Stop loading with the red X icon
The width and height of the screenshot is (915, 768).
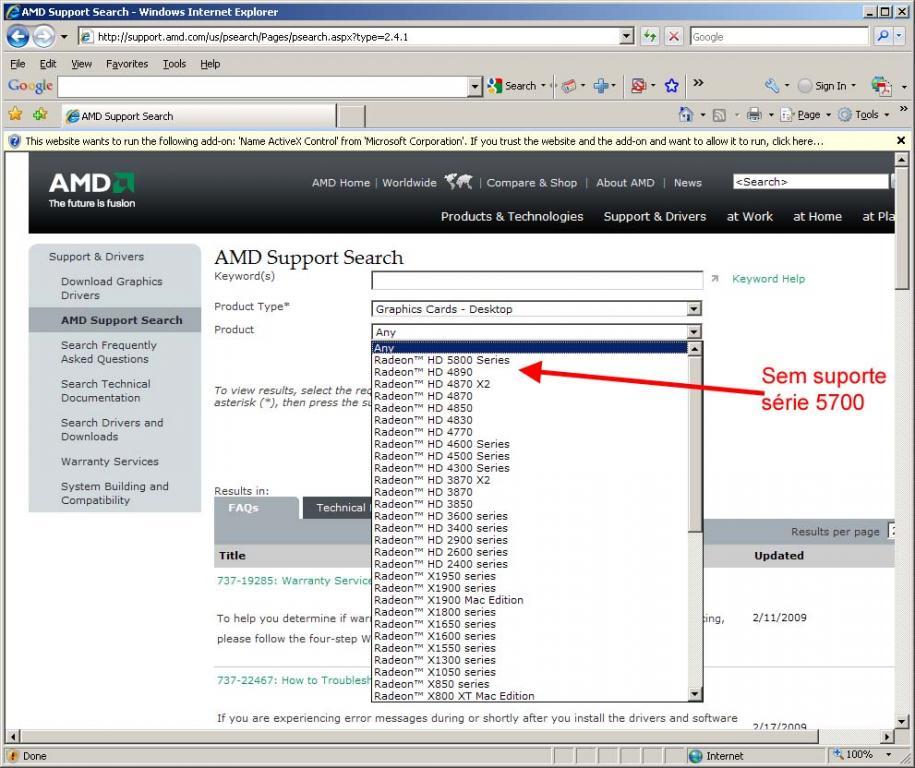tap(674, 36)
